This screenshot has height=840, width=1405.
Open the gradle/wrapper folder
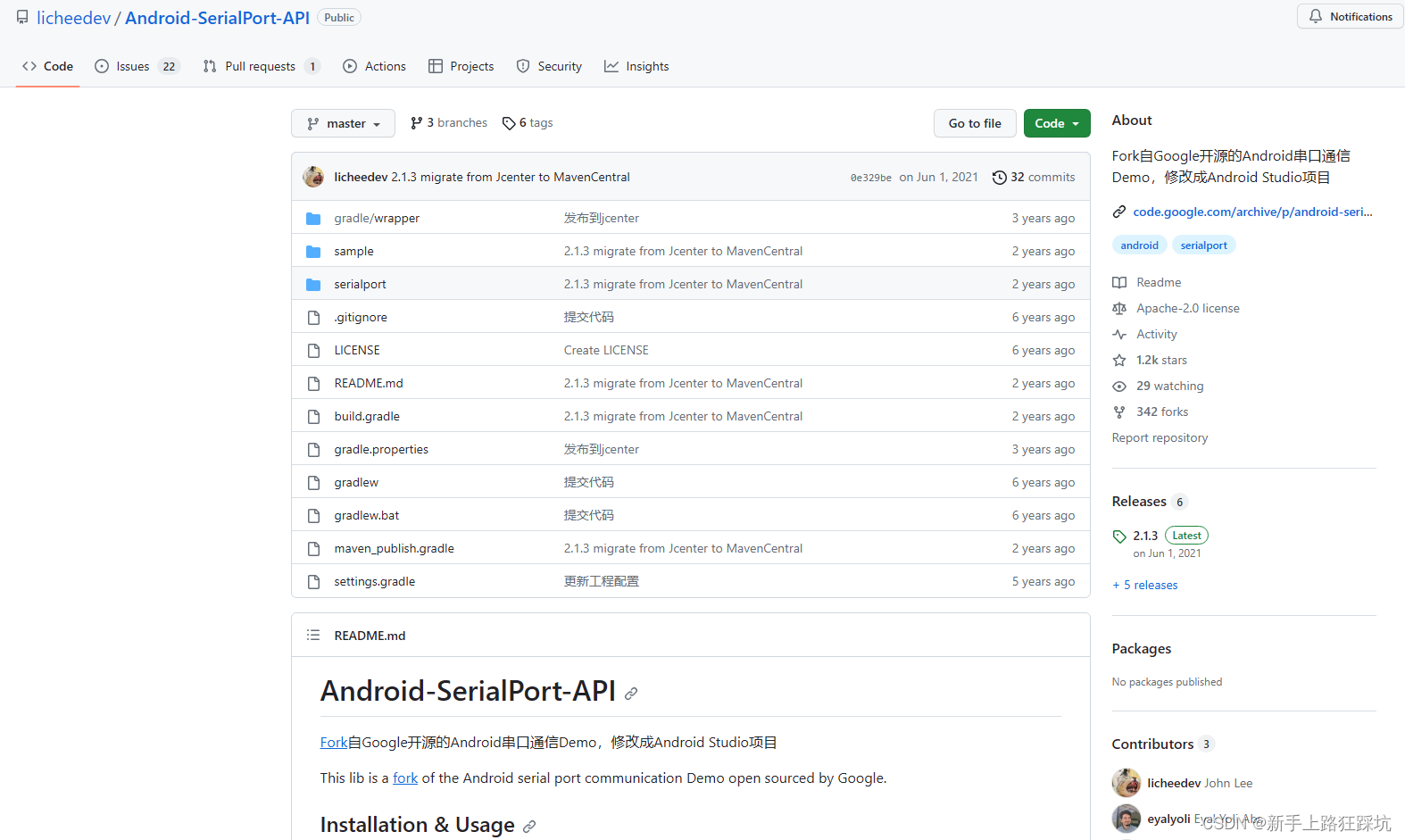tap(377, 218)
